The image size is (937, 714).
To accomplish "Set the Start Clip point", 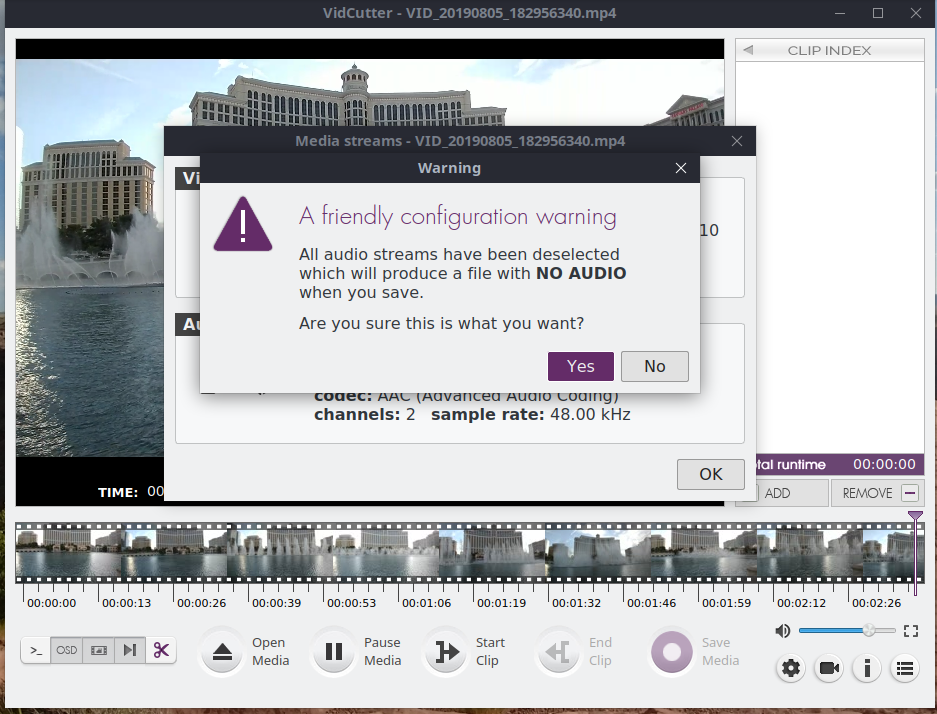I will 447,651.
